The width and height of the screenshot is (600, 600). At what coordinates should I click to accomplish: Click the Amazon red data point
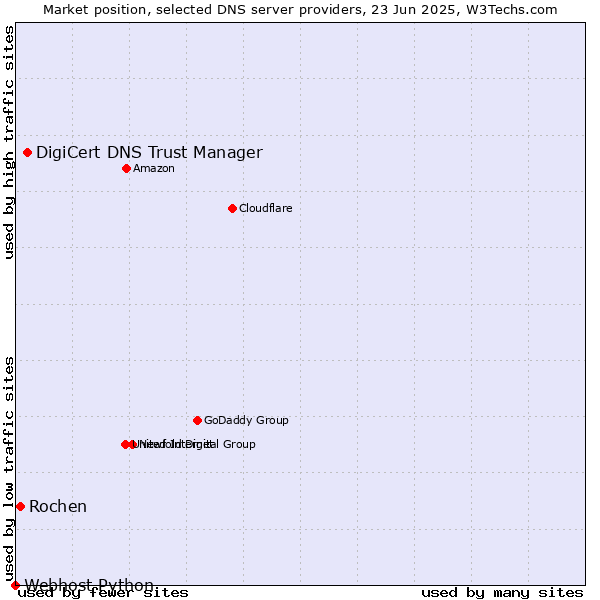[x=126, y=169]
